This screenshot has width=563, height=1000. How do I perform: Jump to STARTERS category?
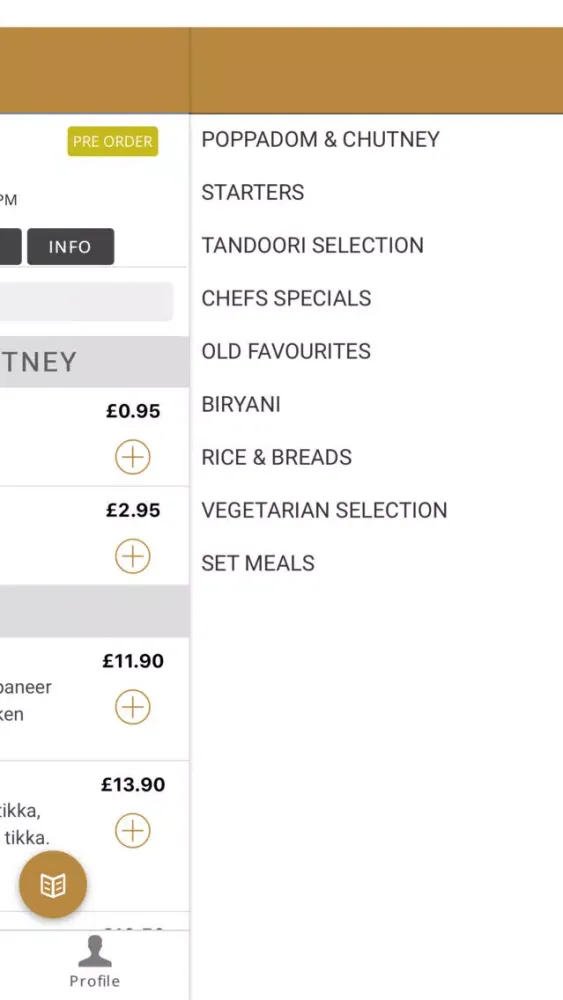252,193
